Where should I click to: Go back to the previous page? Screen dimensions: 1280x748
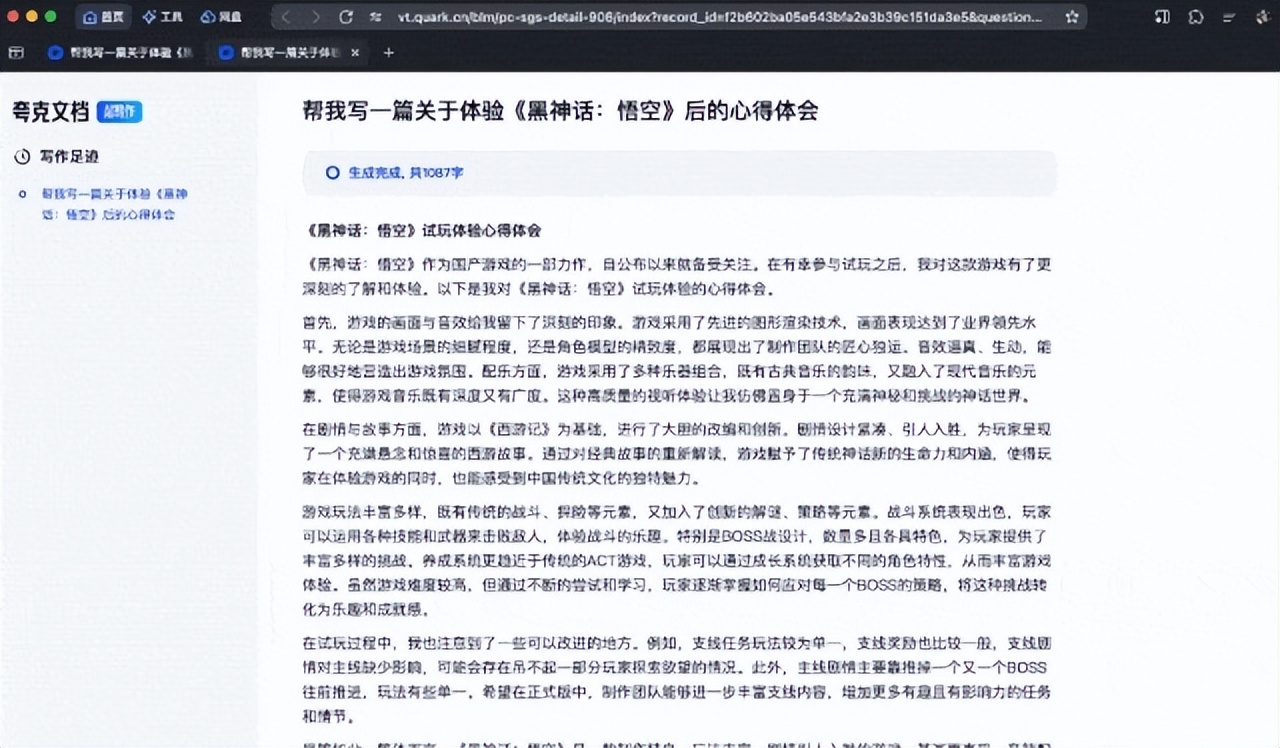tap(286, 17)
